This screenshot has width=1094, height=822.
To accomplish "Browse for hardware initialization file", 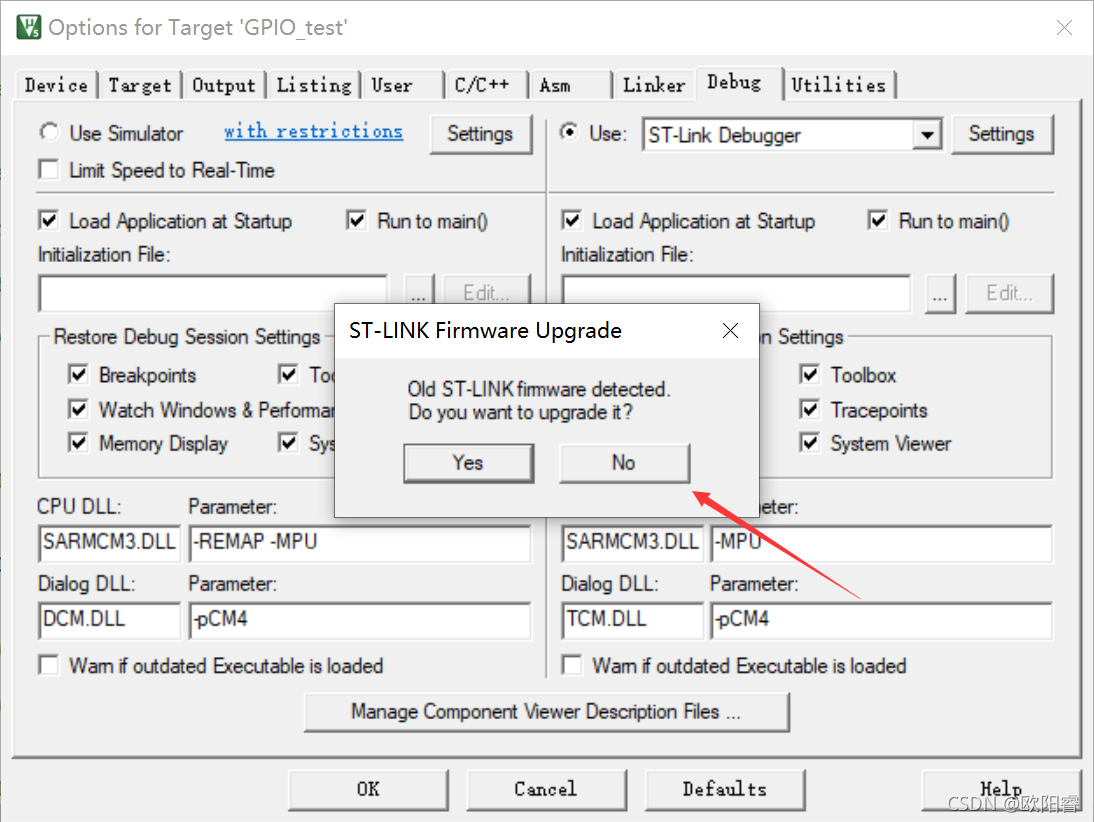I will tap(941, 294).
